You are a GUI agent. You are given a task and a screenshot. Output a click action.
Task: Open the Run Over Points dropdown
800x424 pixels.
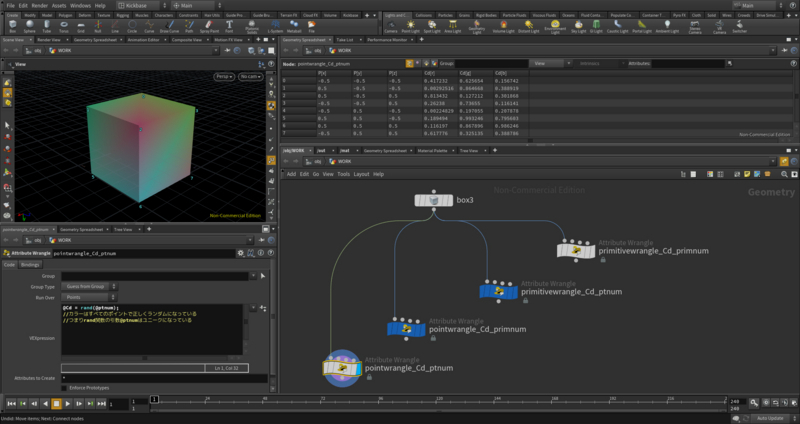(89, 297)
